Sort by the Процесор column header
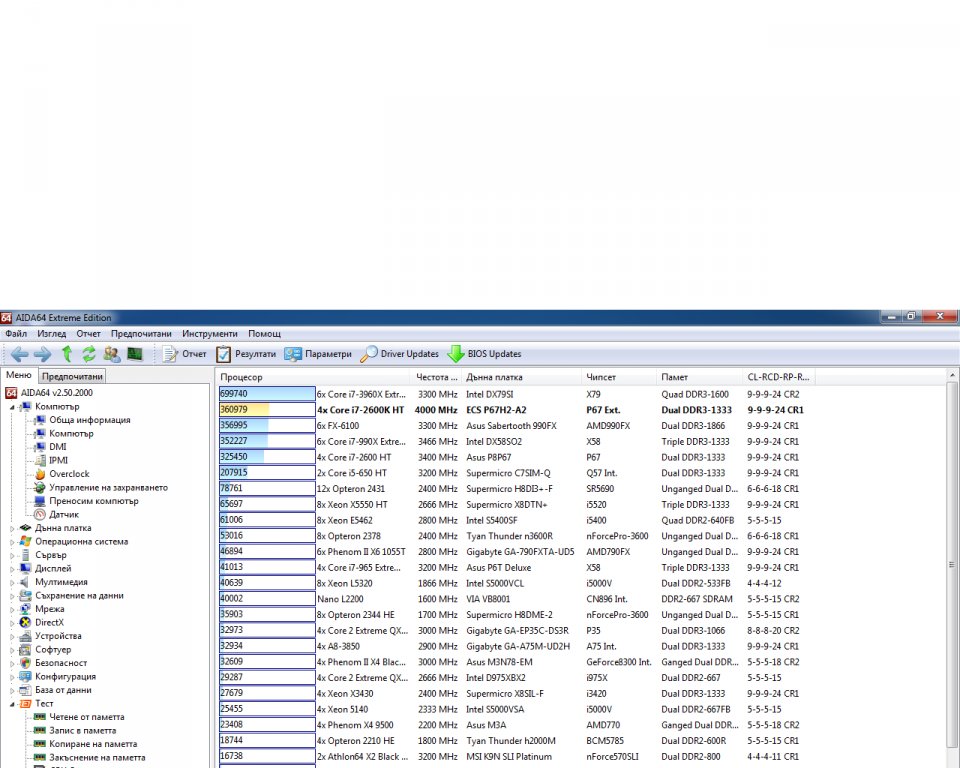 [x=242, y=377]
